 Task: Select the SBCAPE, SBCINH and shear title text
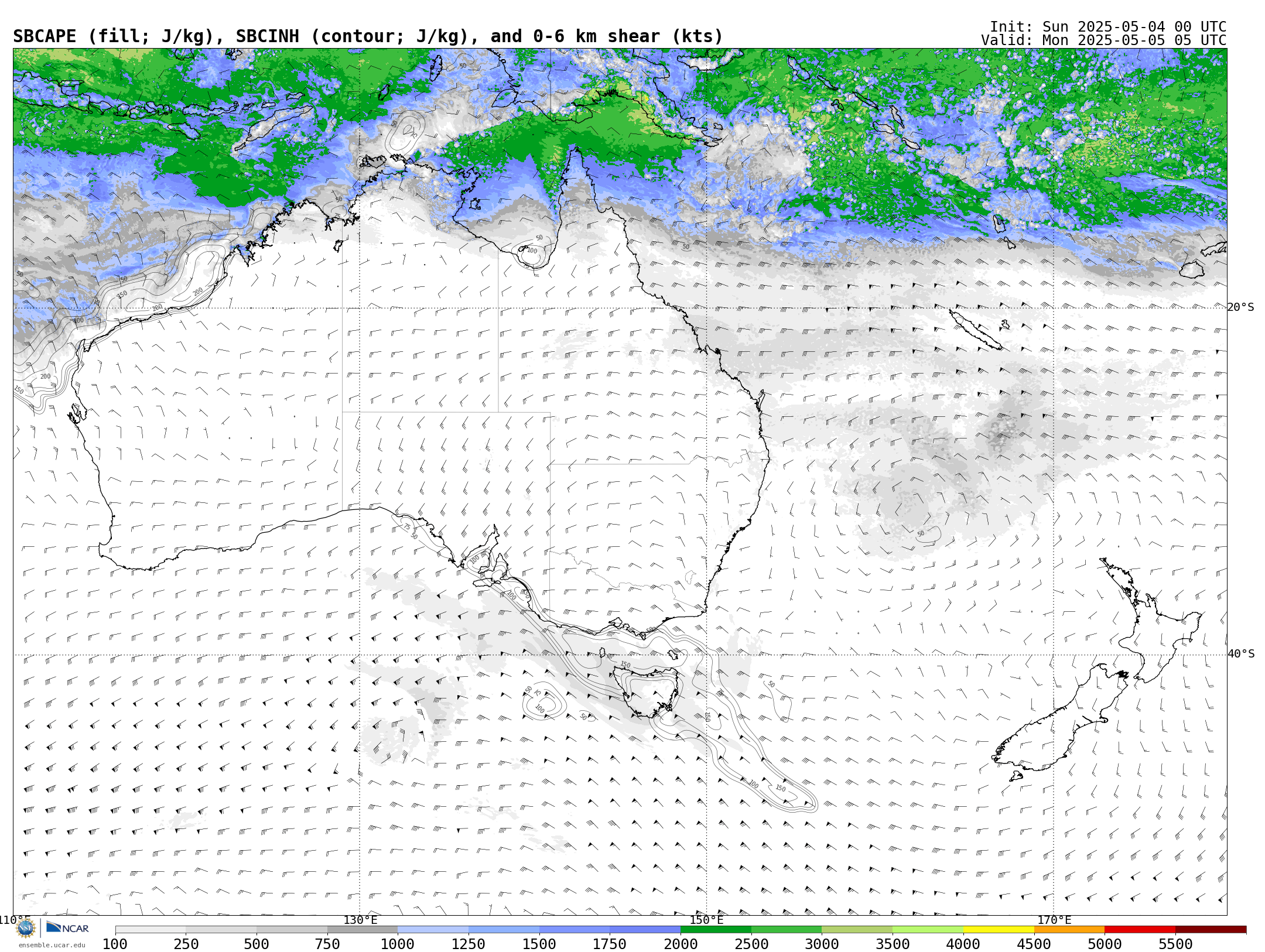tap(368, 36)
